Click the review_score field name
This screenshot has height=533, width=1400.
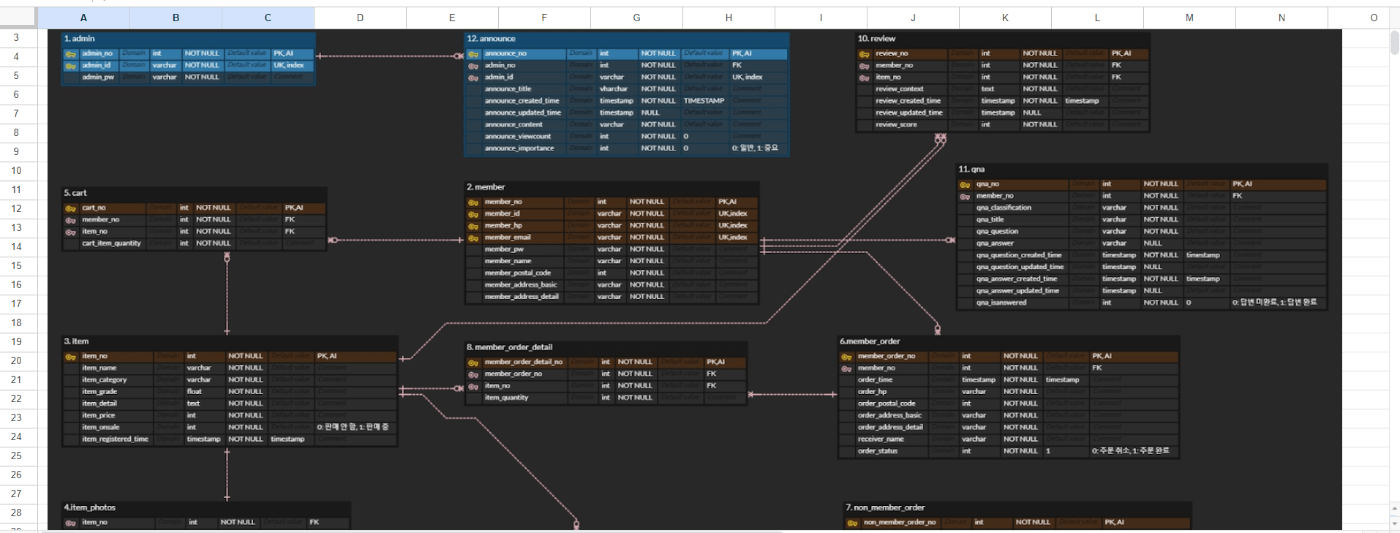897,125
